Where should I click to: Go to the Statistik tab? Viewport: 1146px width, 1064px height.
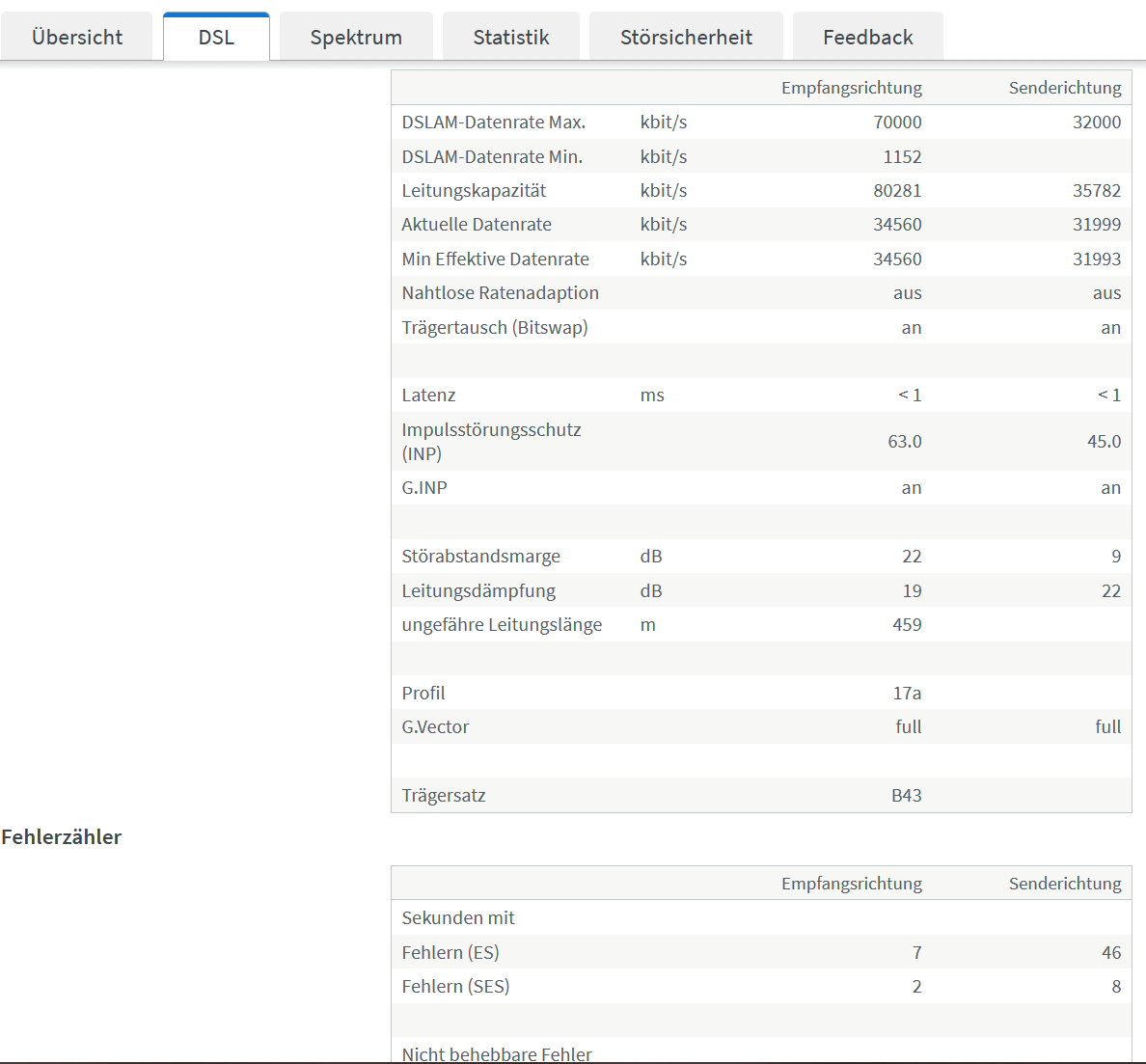(511, 37)
